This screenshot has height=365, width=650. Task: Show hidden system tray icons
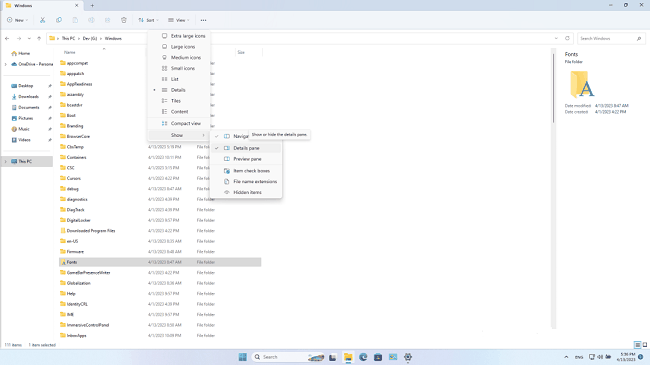click(566, 357)
